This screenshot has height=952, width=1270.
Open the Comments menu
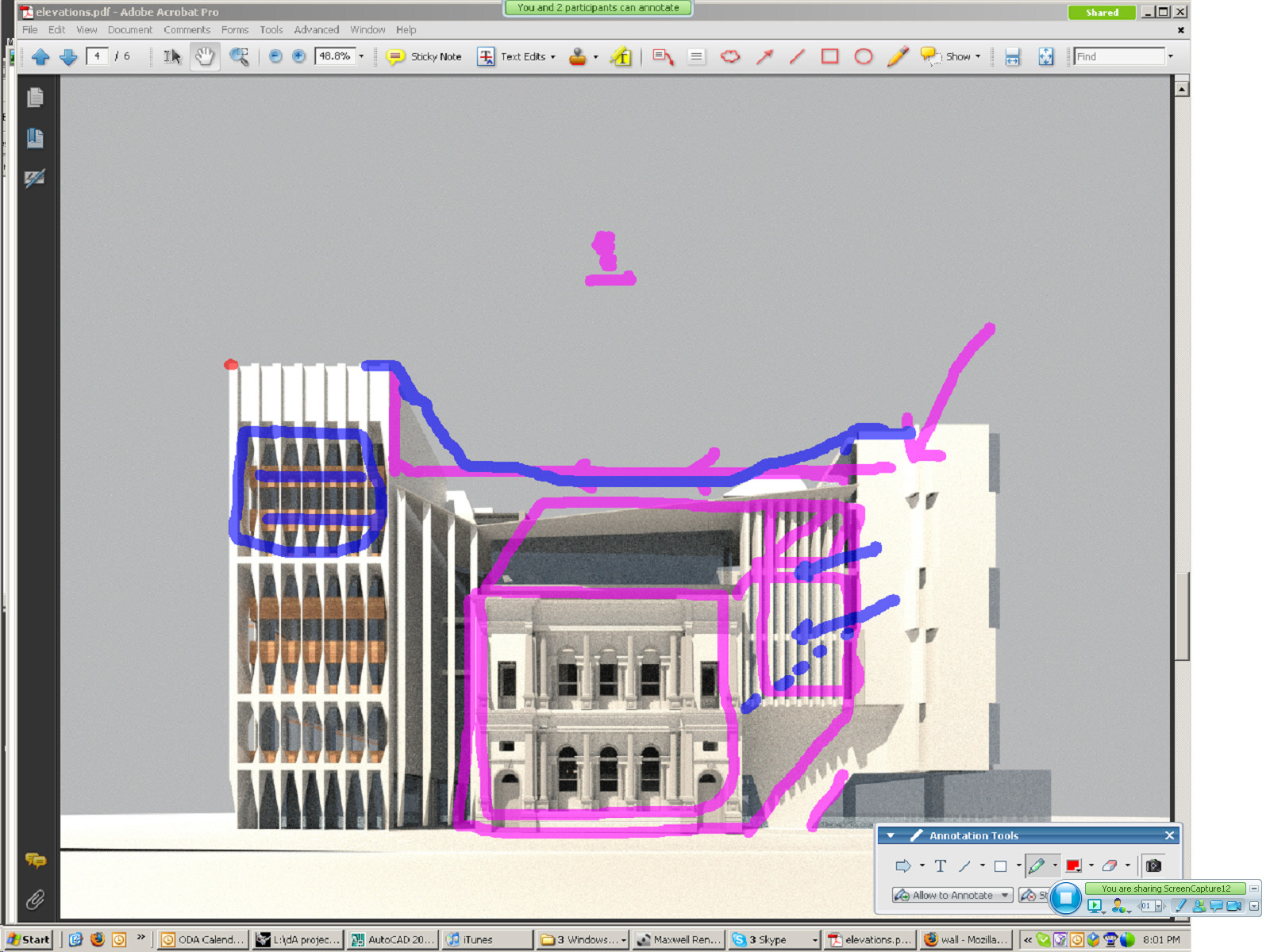[187, 29]
